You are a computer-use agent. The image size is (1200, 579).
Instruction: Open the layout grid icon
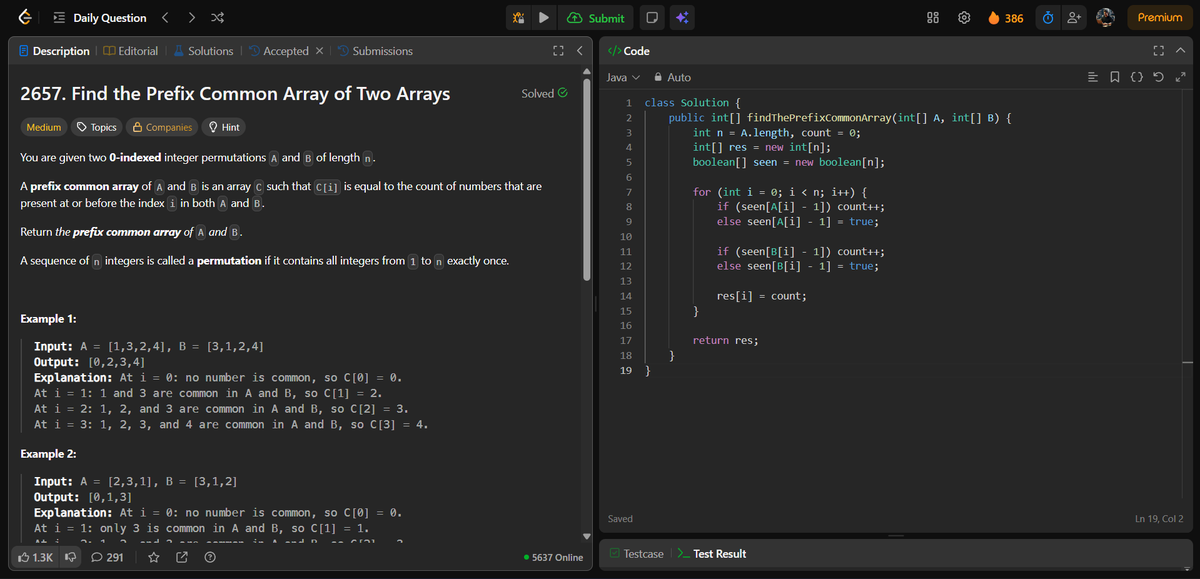933,18
